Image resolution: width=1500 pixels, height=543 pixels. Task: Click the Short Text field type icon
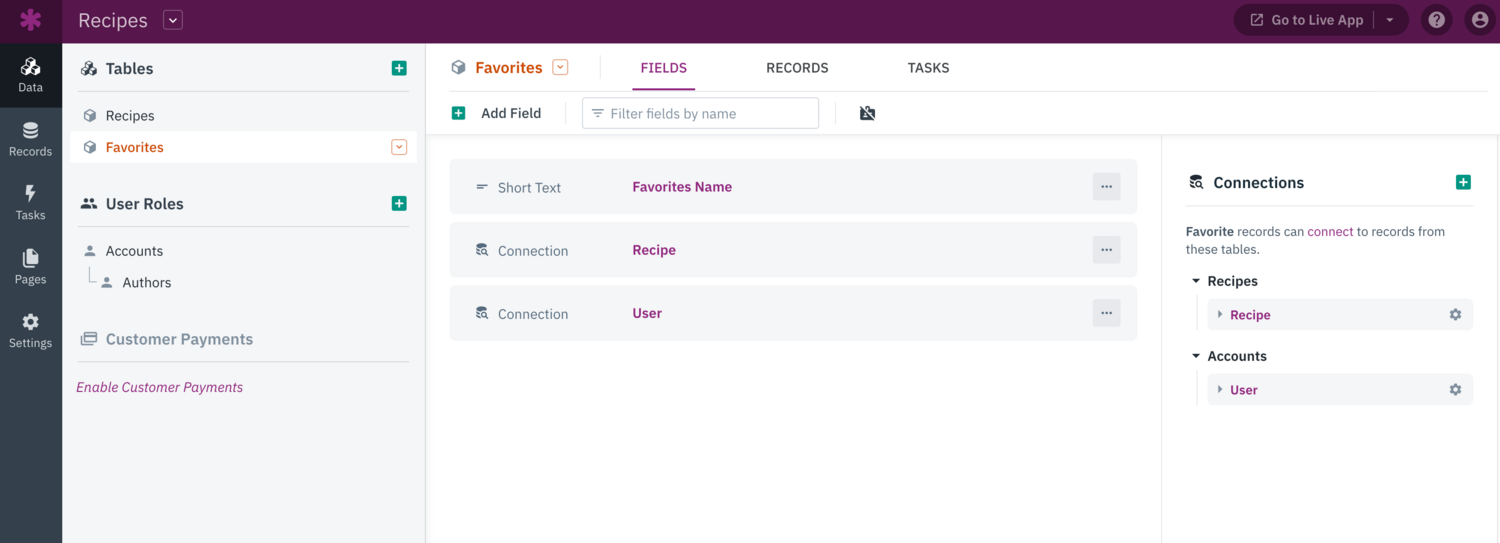point(482,187)
